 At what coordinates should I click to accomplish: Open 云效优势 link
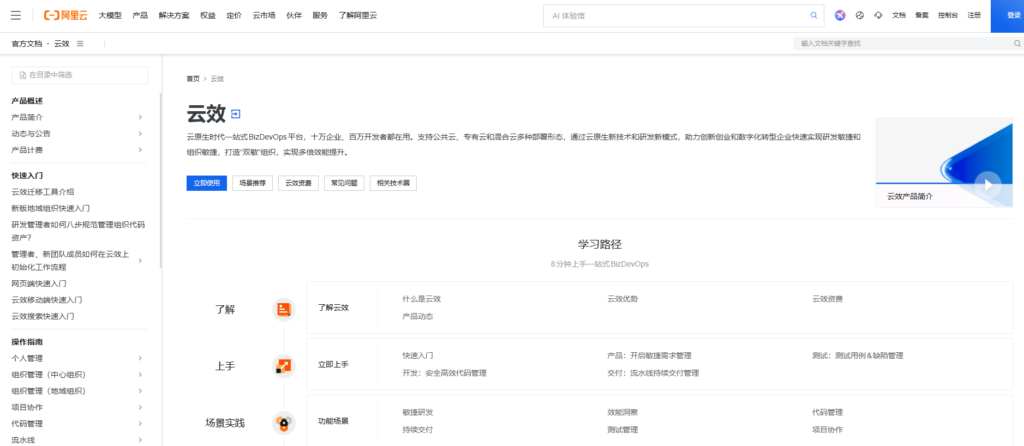(x=622, y=299)
